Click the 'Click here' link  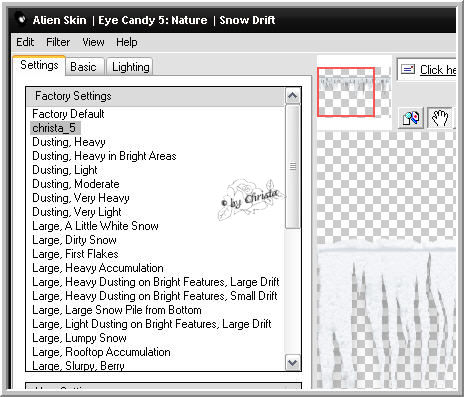pyautogui.click(x=438, y=70)
